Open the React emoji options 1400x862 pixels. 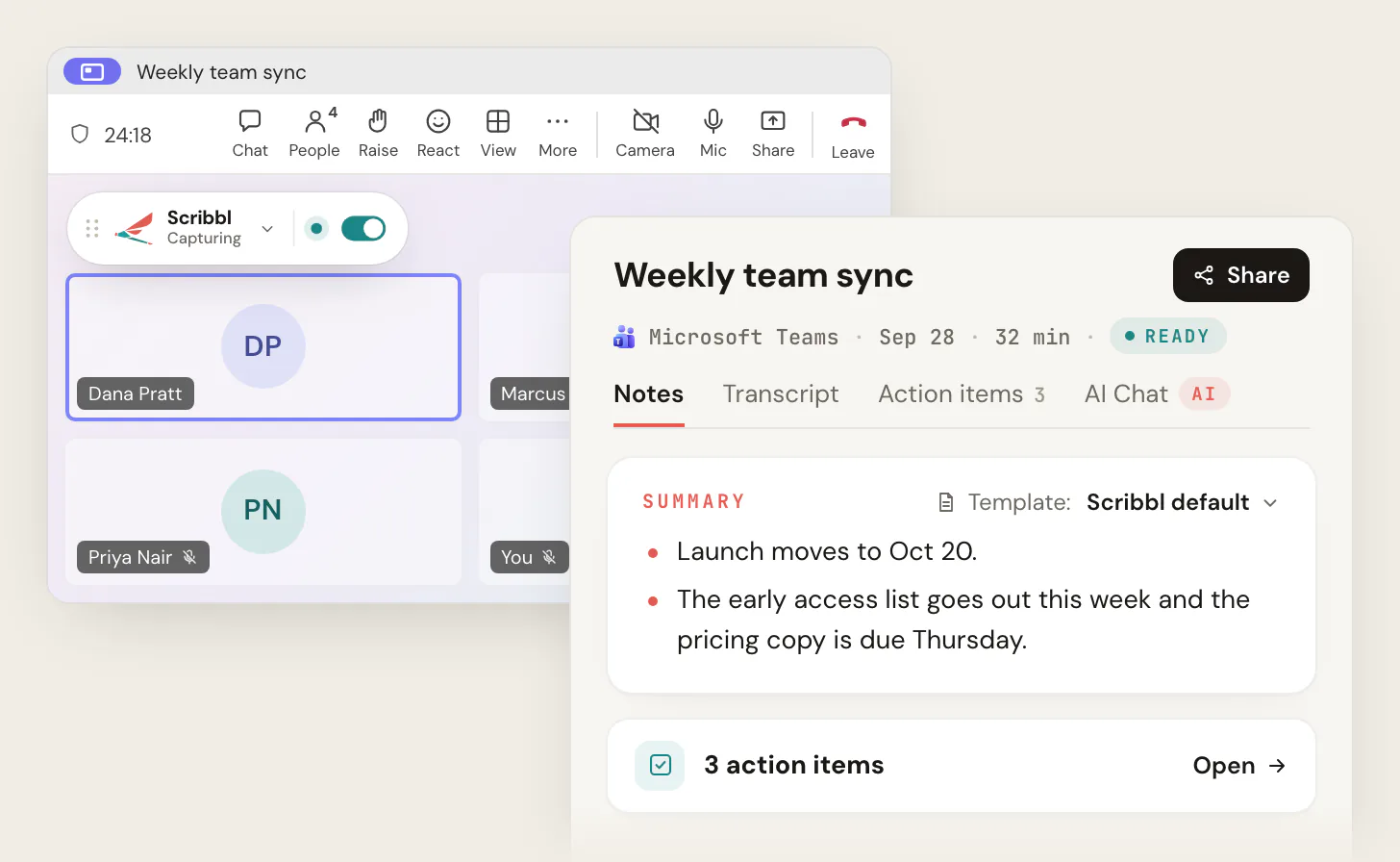click(x=438, y=134)
